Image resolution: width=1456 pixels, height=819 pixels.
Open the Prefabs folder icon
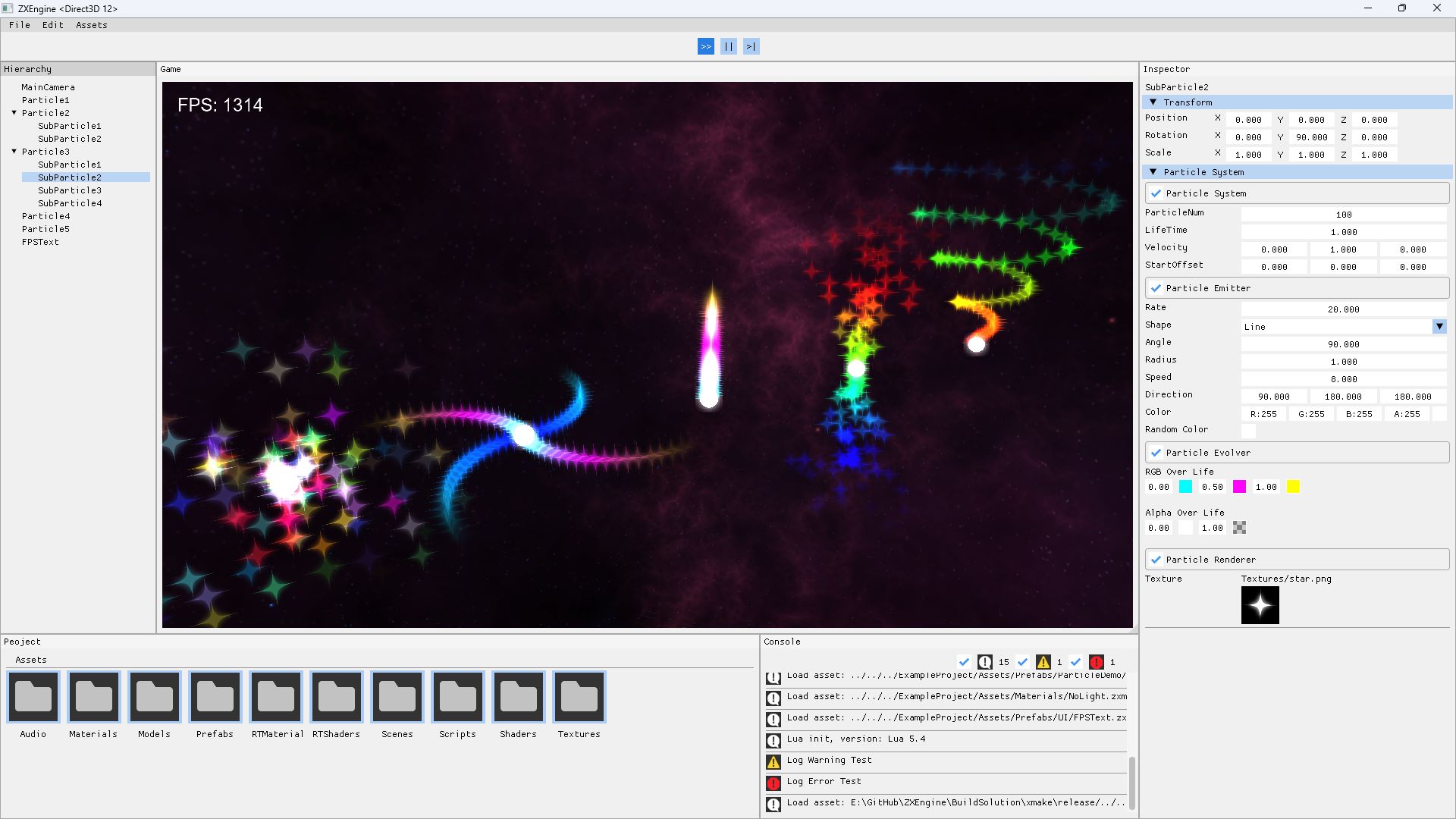coord(215,697)
